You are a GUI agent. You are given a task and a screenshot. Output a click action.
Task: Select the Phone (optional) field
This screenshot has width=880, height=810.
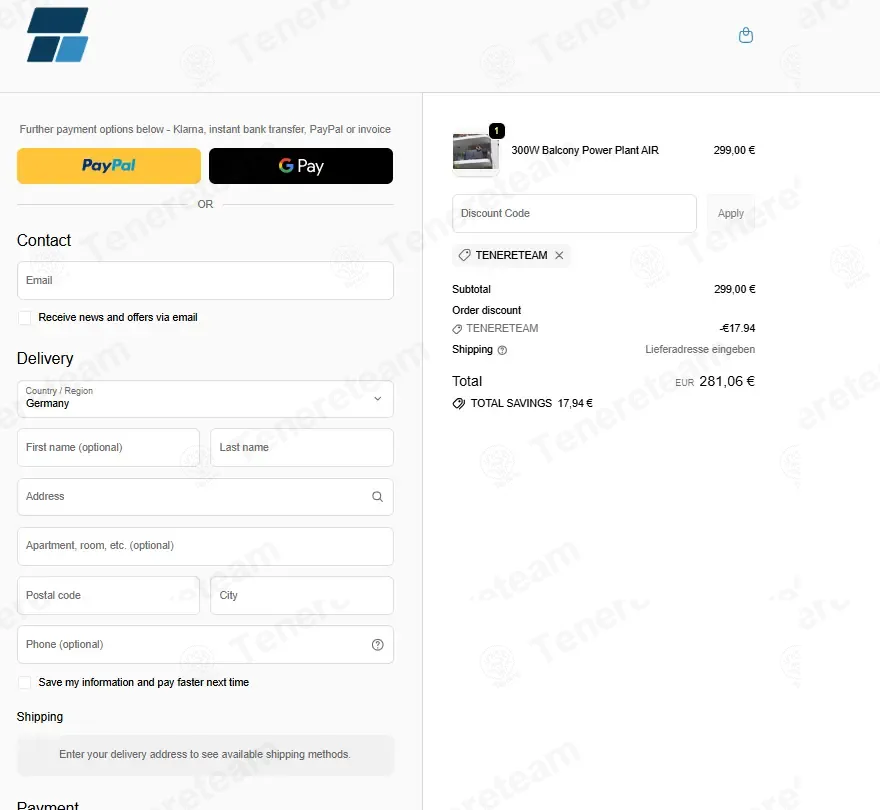[205, 644]
